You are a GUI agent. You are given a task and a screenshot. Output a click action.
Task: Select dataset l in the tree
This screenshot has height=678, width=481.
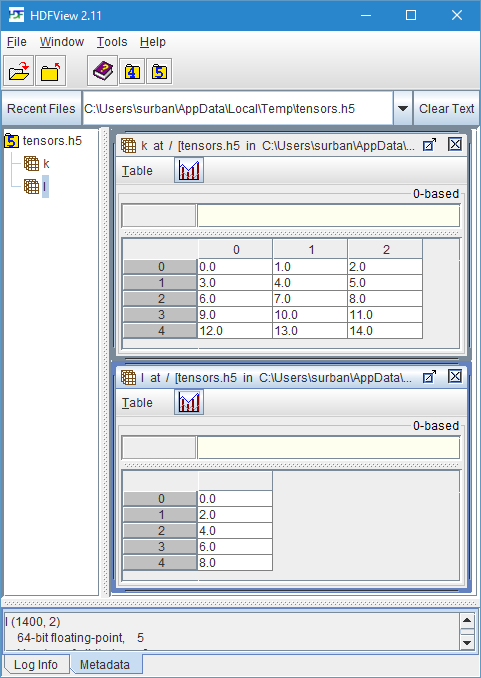coord(45,187)
